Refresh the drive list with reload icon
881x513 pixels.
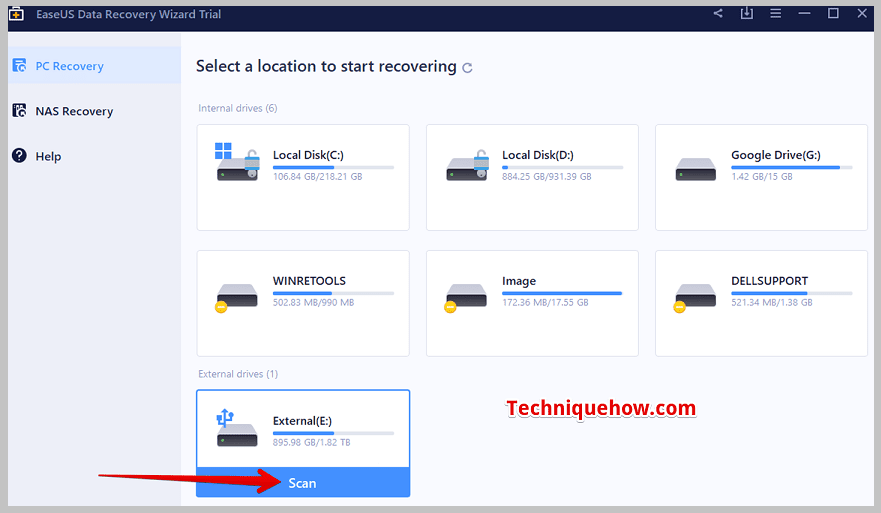(467, 67)
